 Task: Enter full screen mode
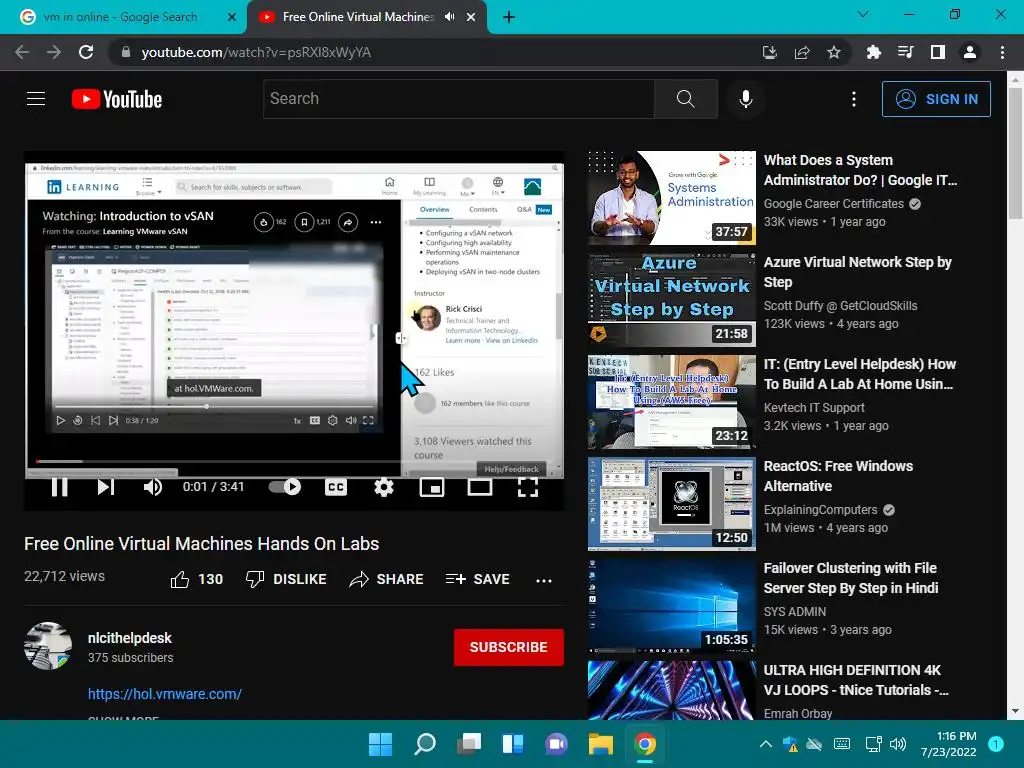click(528, 487)
